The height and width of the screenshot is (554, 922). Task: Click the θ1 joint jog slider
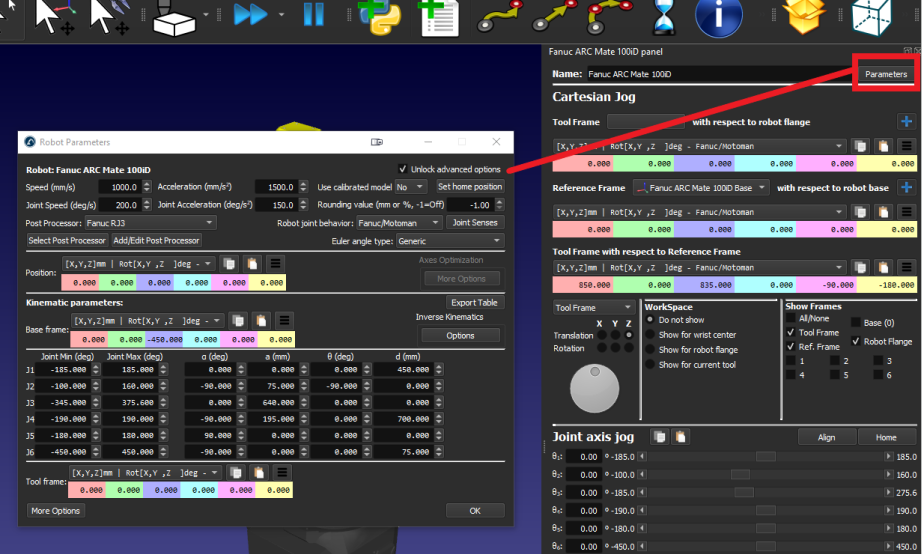click(x=765, y=456)
